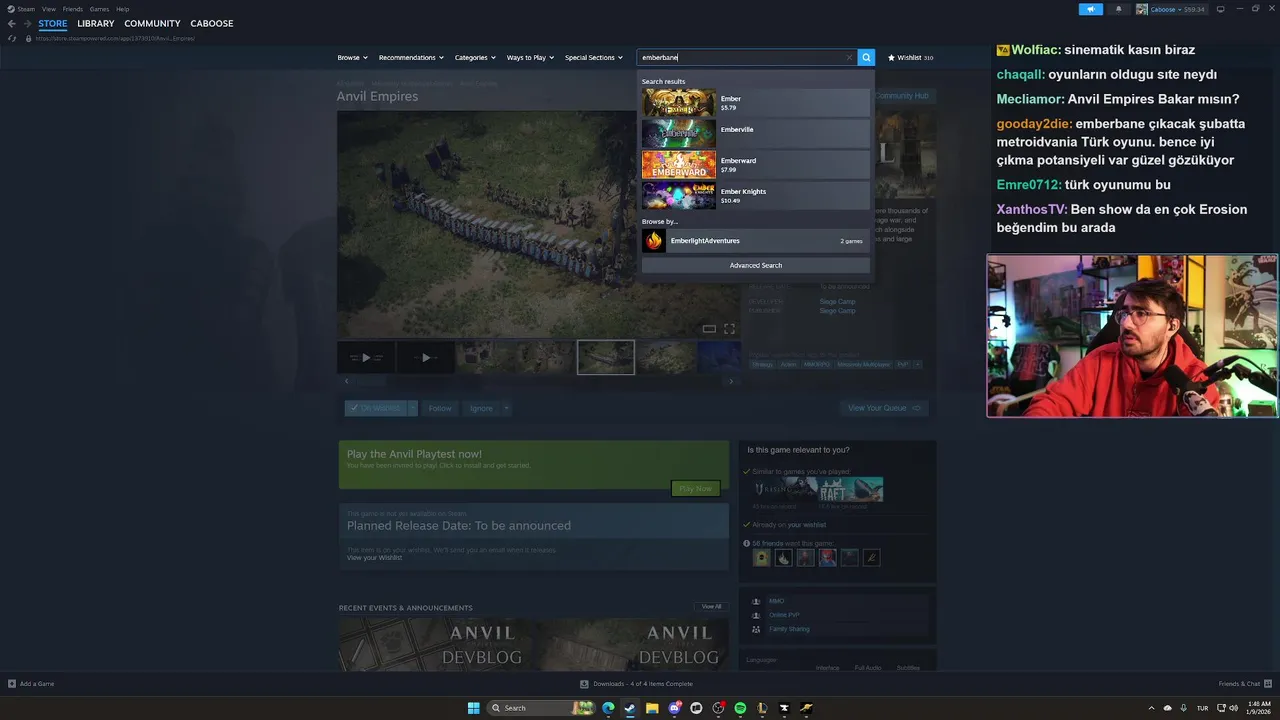Open the CABOOSE profile tab
Screen dimensions: 1280x720
click(212, 24)
